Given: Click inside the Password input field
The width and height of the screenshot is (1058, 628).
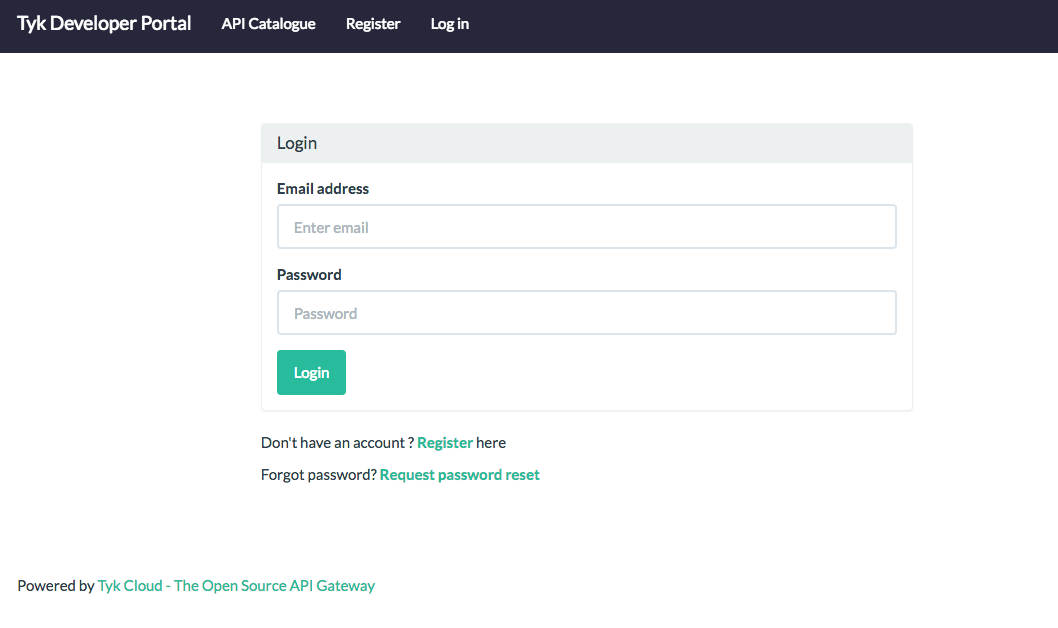Looking at the screenshot, I should tap(586, 312).
